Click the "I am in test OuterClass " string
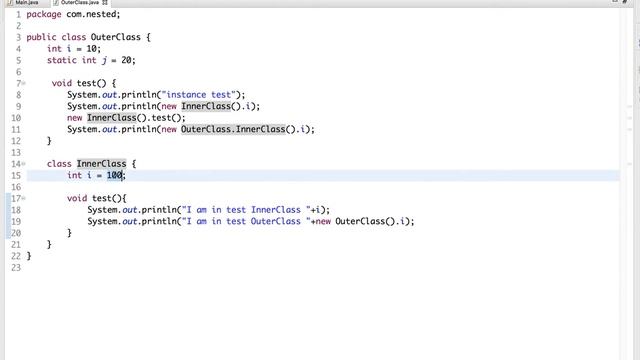This screenshot has height=360, width=640. [x=246, y=221]
